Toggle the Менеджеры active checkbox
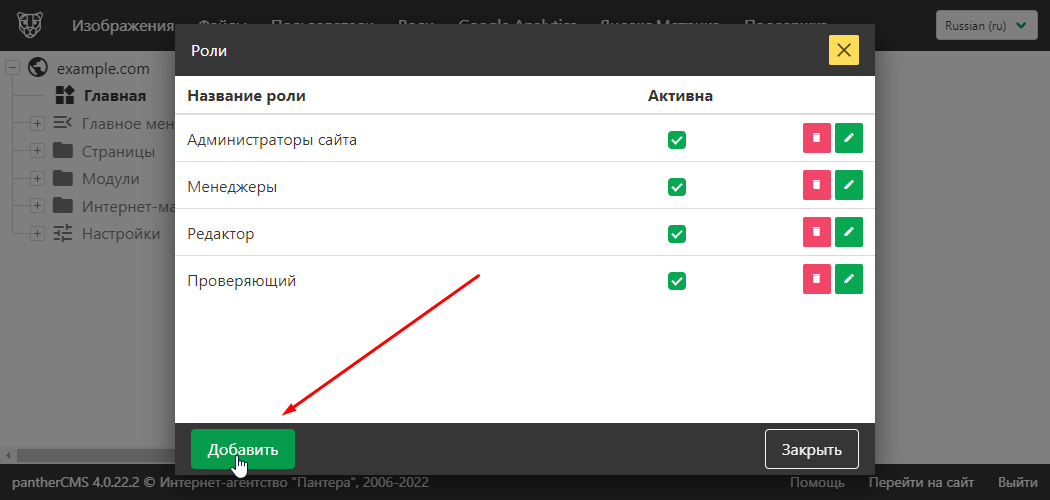 pos(677,187)
